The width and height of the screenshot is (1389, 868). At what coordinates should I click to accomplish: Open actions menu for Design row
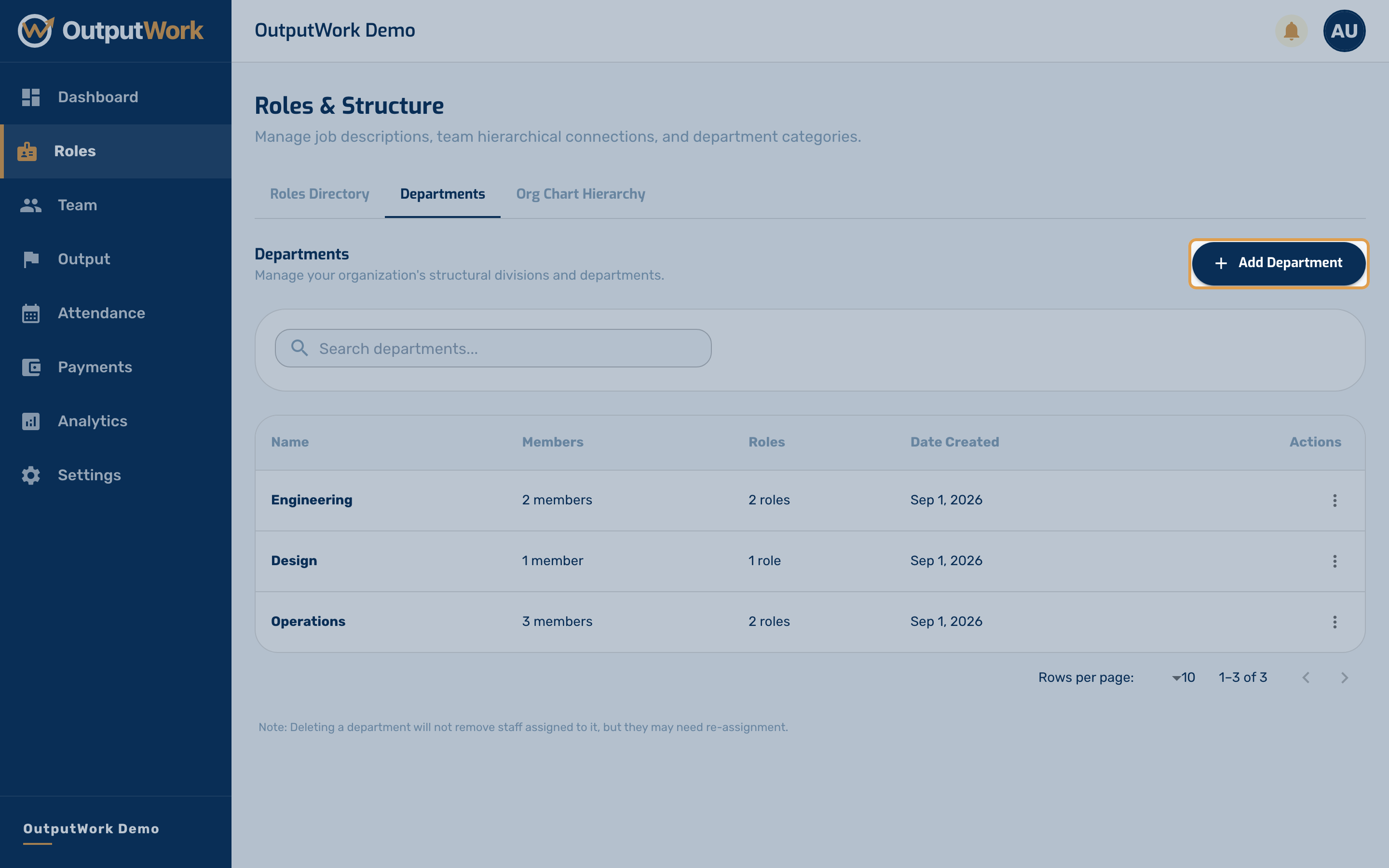tap(1335, 561)
